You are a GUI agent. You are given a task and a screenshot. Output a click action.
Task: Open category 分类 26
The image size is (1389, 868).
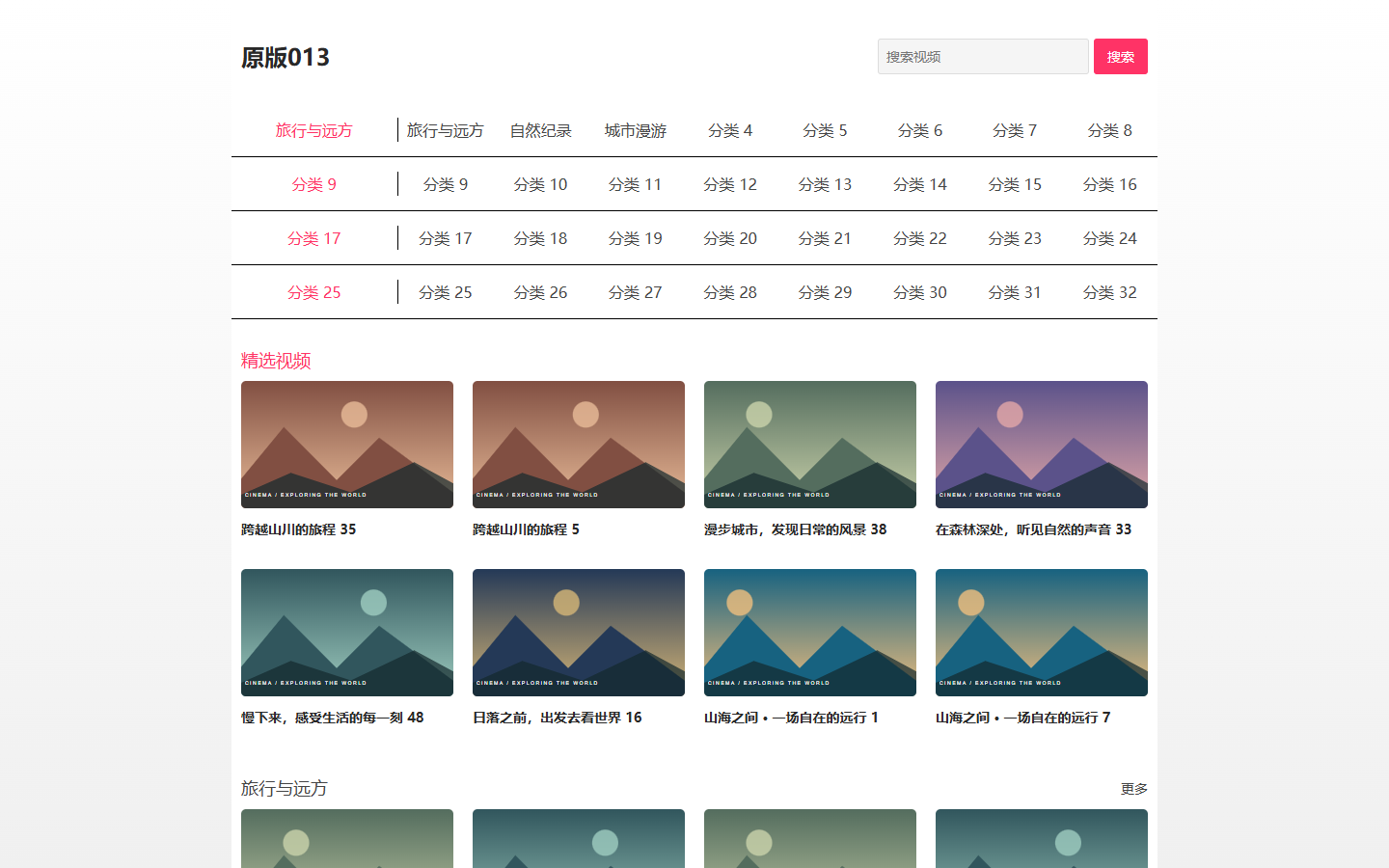(540, 292)
